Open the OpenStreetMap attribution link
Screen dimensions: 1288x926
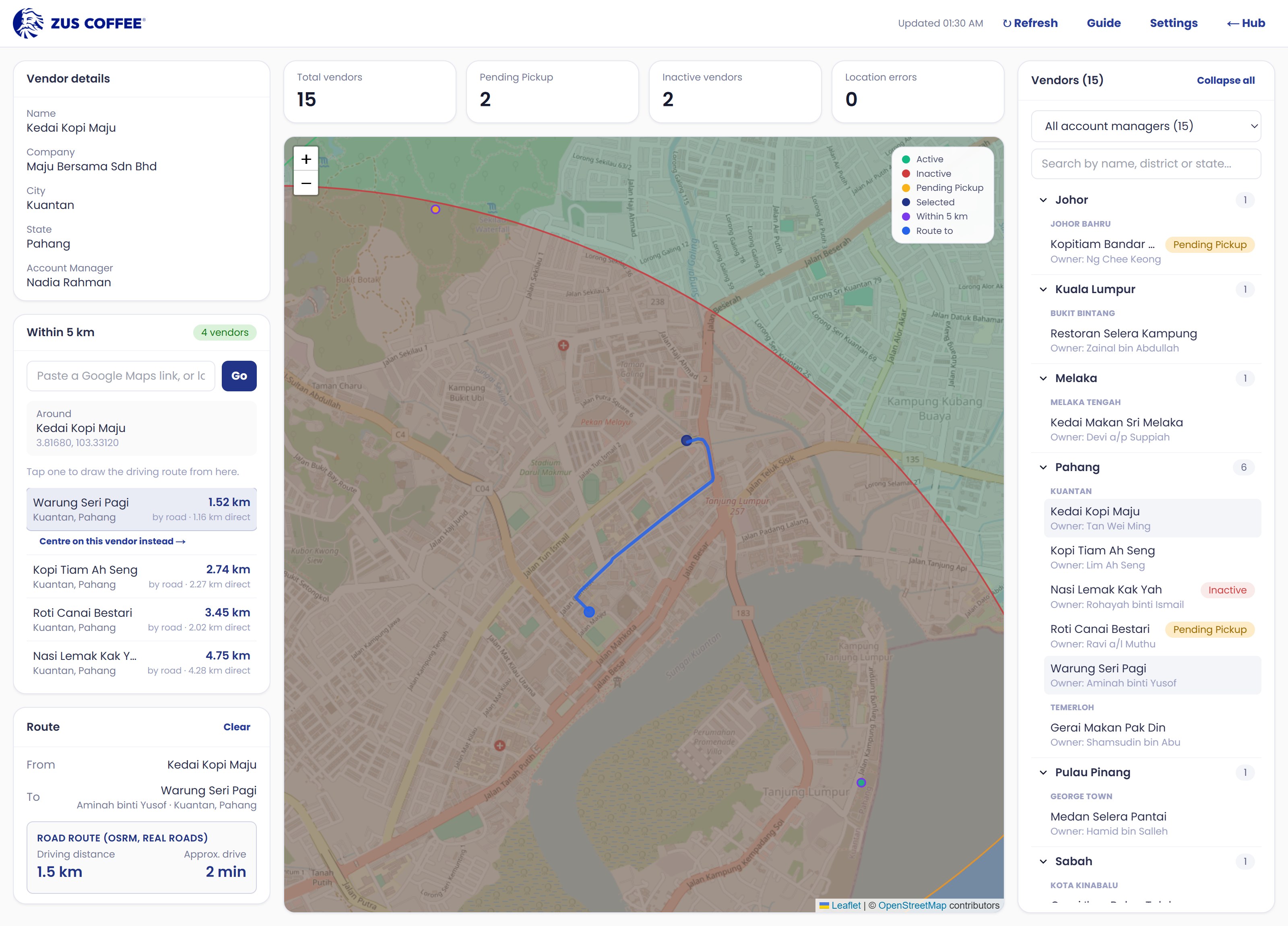tap(912, 905)
